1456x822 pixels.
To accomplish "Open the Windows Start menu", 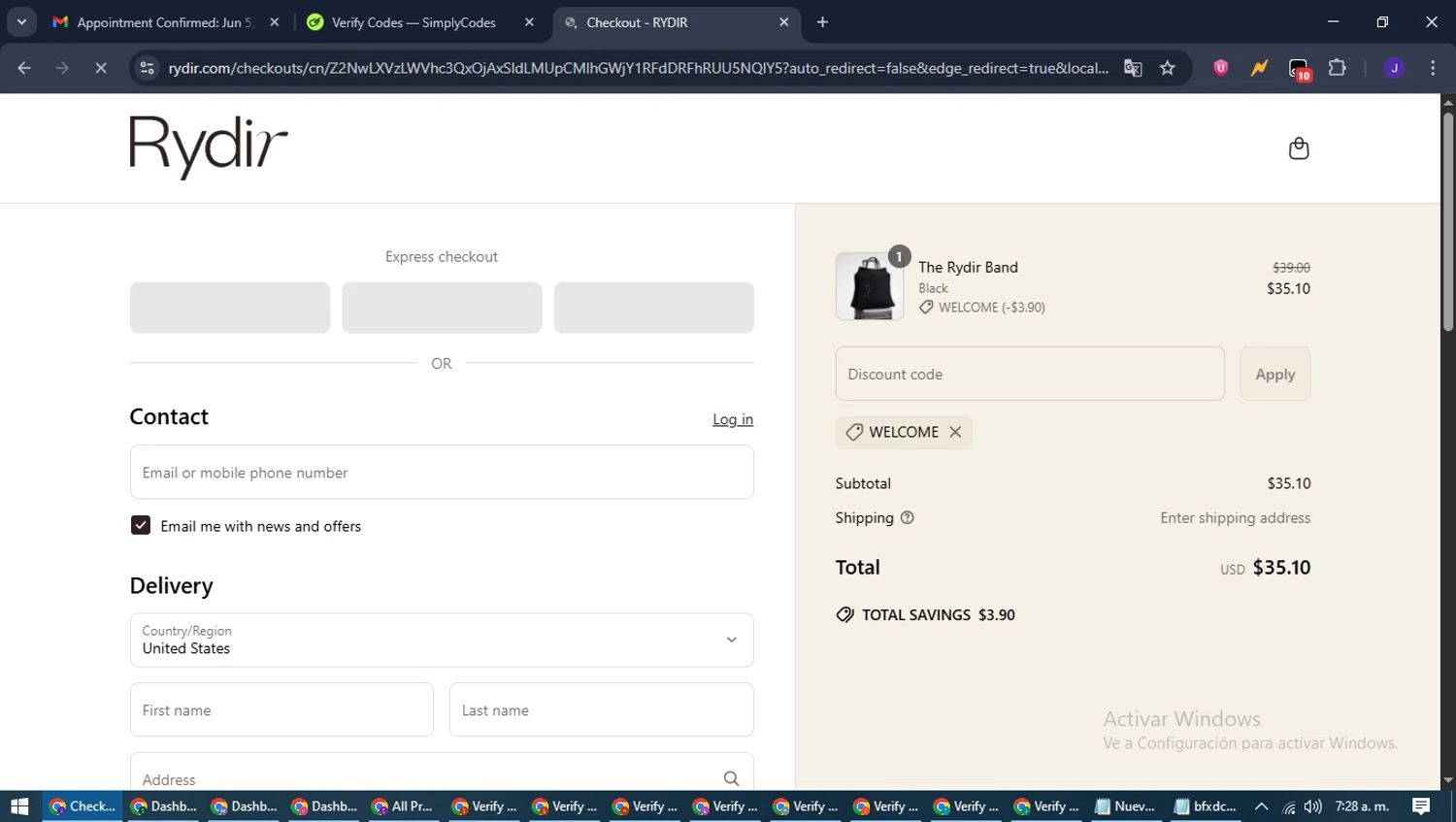I will (x=19, y=806).
